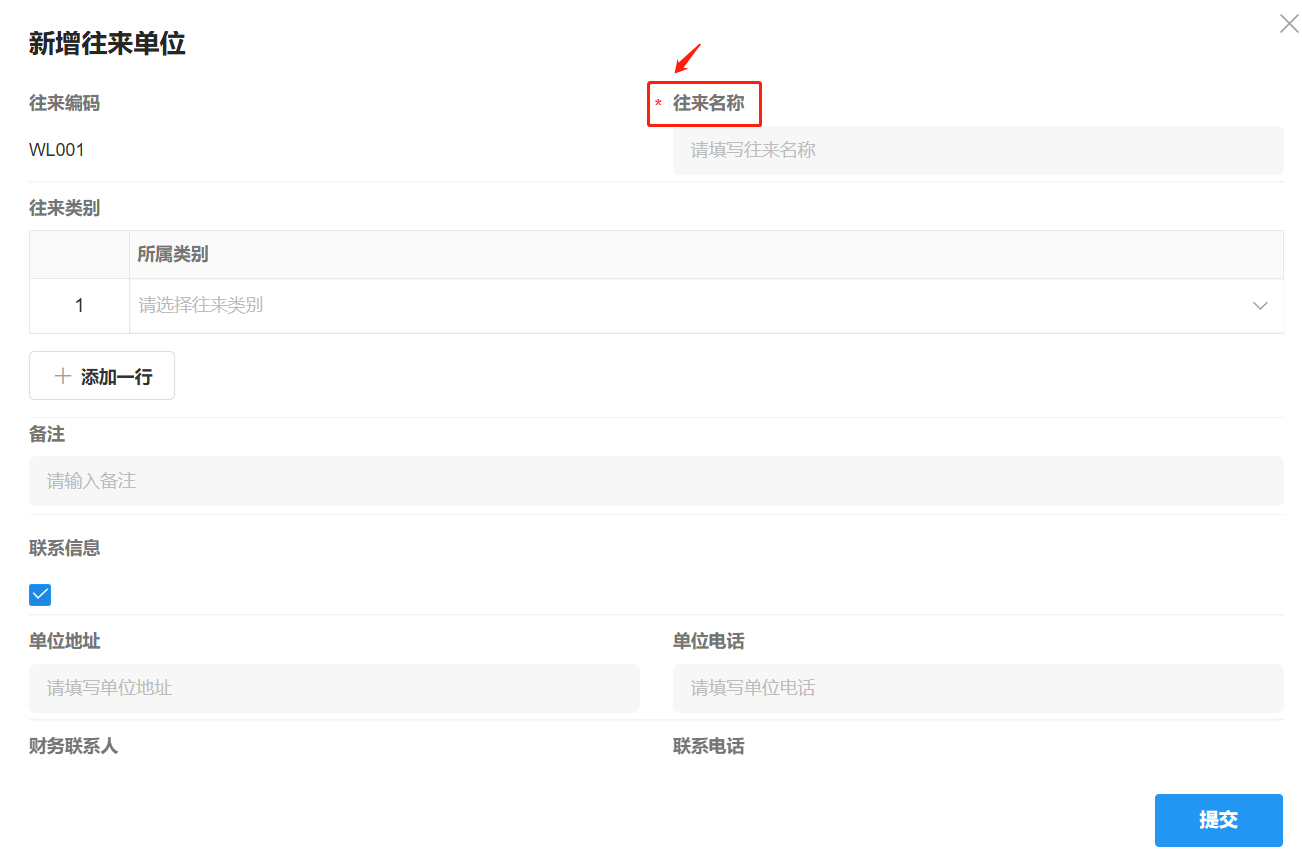
Task: Click the red asterisk beside 往来名称
Action: tap(658, 103)
